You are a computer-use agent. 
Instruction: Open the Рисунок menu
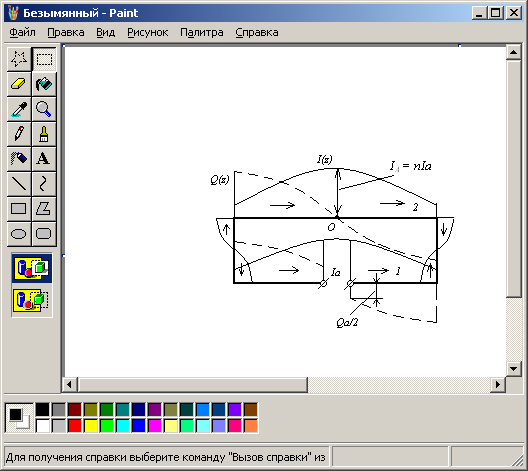click(x=147, y=32)
